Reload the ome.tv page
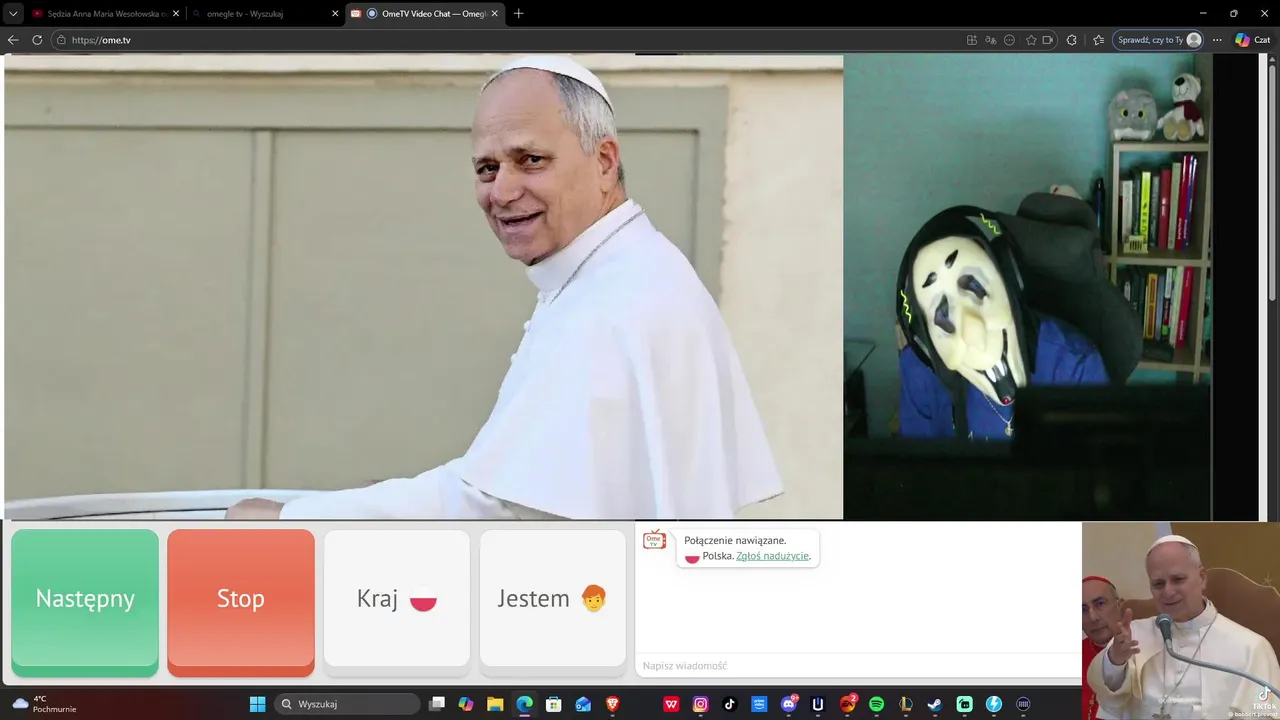Screen dimensions: 1280x720 point(37,40)
